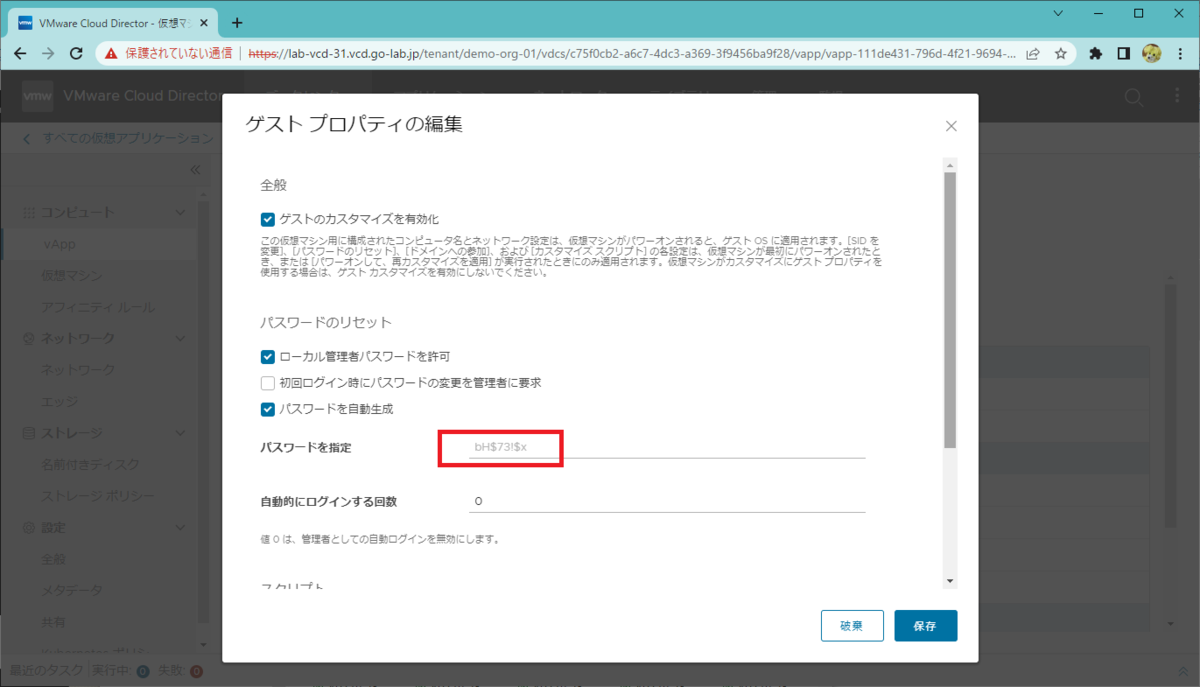
Task: Click the 破棄 button
Action: click(x=852, y=626)
